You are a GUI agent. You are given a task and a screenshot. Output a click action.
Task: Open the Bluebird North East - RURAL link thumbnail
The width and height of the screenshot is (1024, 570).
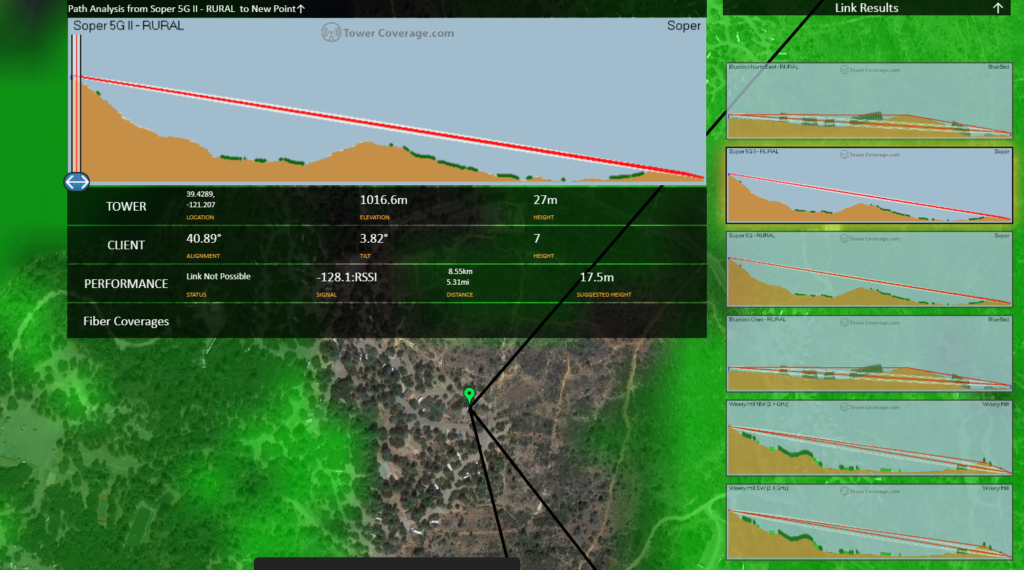869,101
